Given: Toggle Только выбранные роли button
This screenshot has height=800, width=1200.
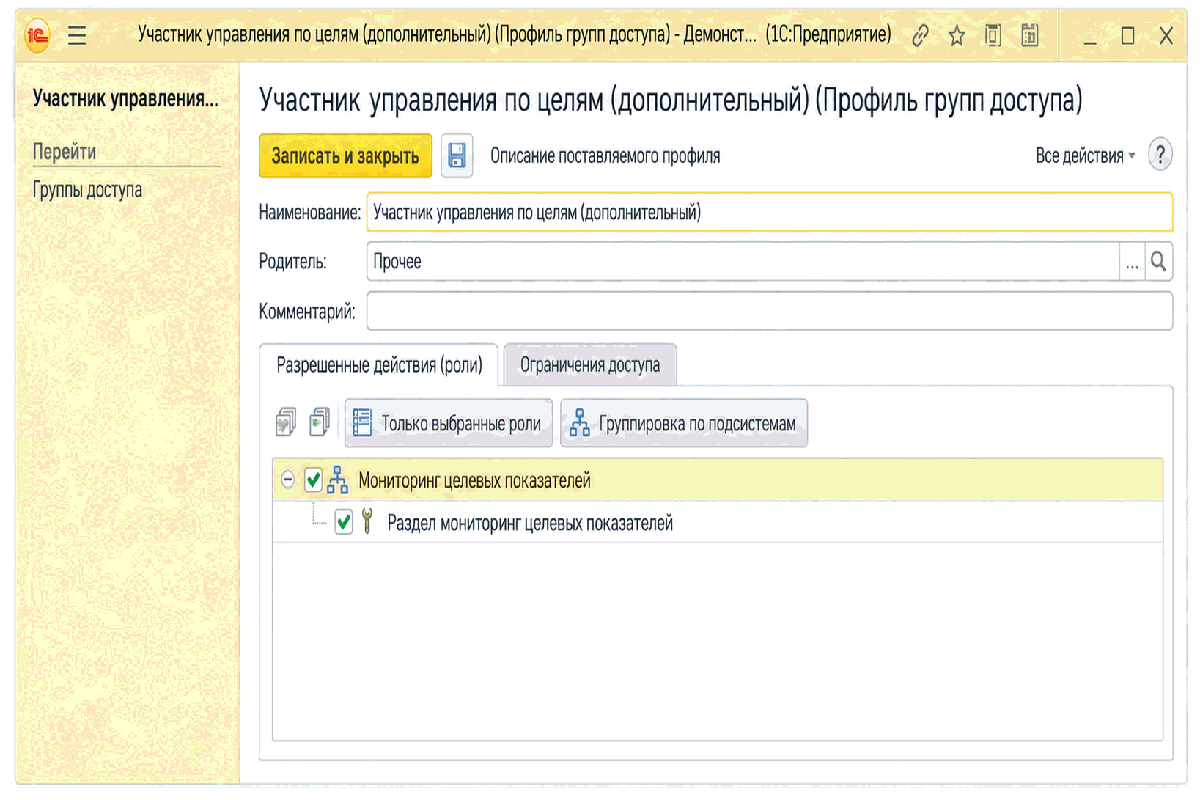Looking at the screenshot, I should [x=448, y=424].
